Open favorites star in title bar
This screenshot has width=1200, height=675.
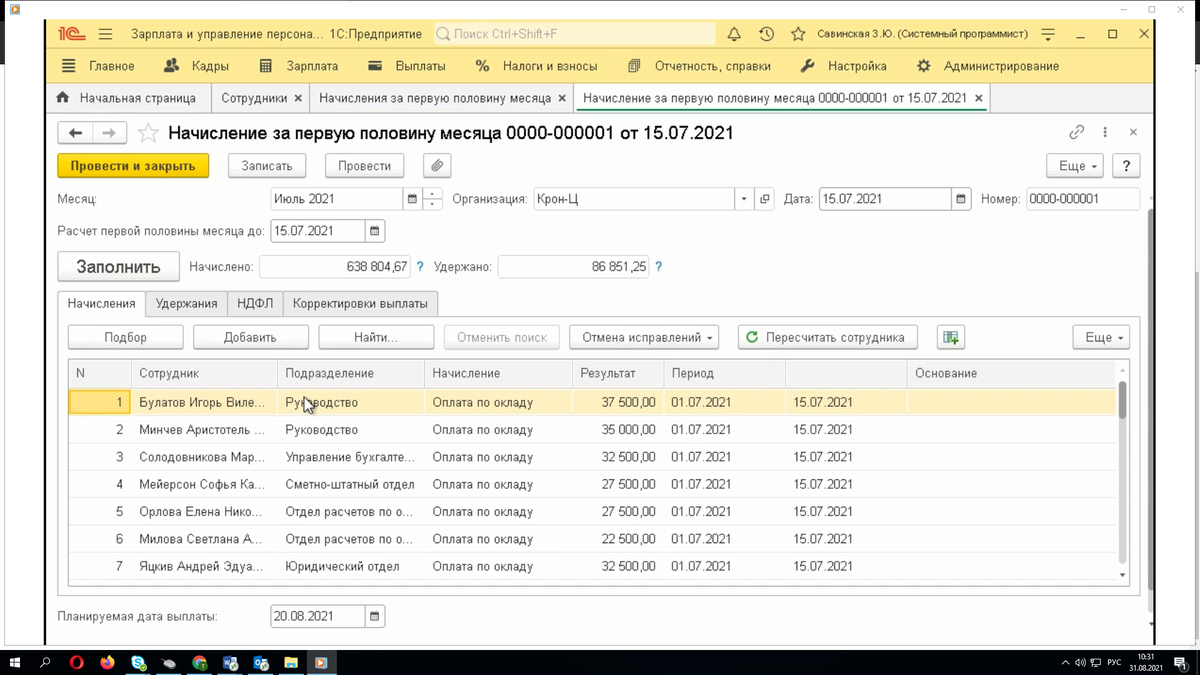(x=798, y=34)
